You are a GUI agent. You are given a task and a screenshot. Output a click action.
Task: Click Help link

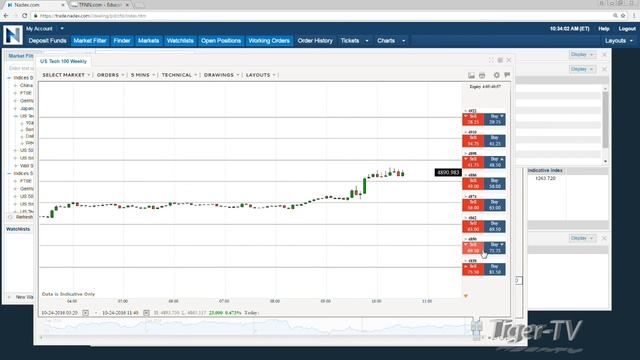point(604,29)
